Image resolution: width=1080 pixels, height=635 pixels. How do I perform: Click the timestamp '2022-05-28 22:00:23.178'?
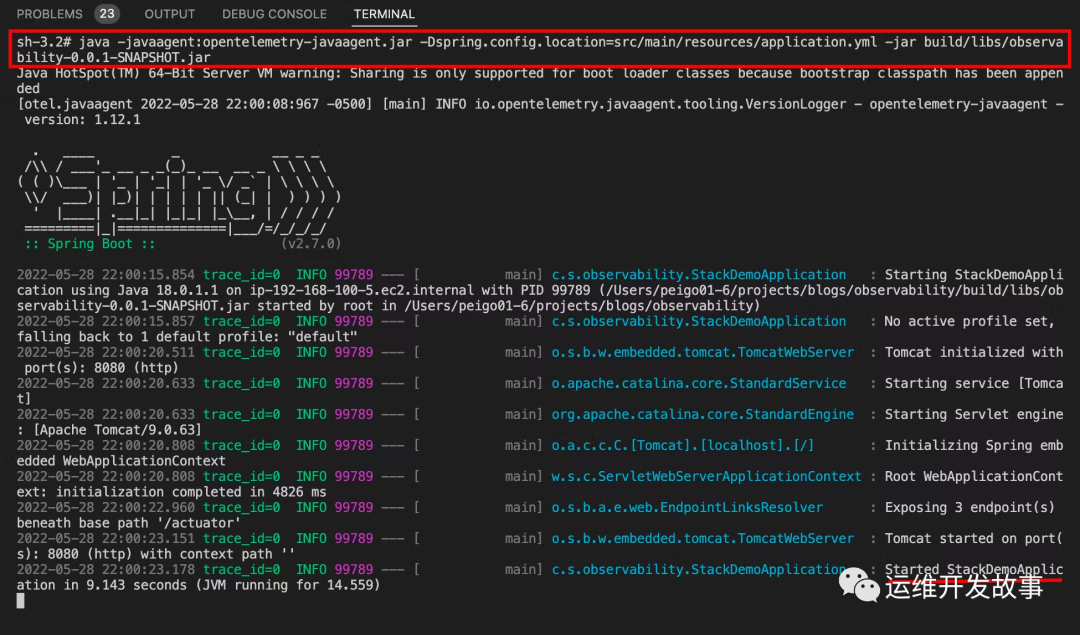(x=105, y=569)
